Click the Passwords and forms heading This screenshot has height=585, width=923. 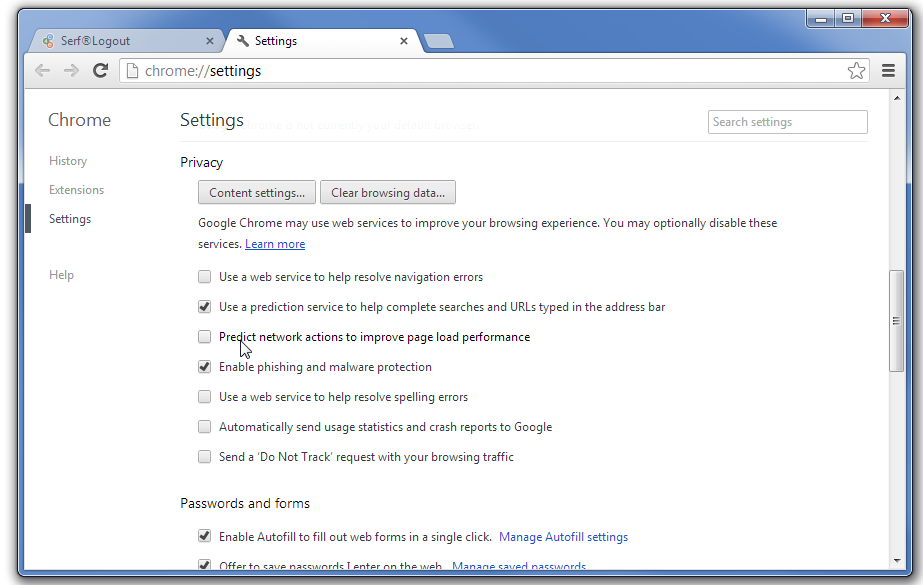[x=245, y=503]
